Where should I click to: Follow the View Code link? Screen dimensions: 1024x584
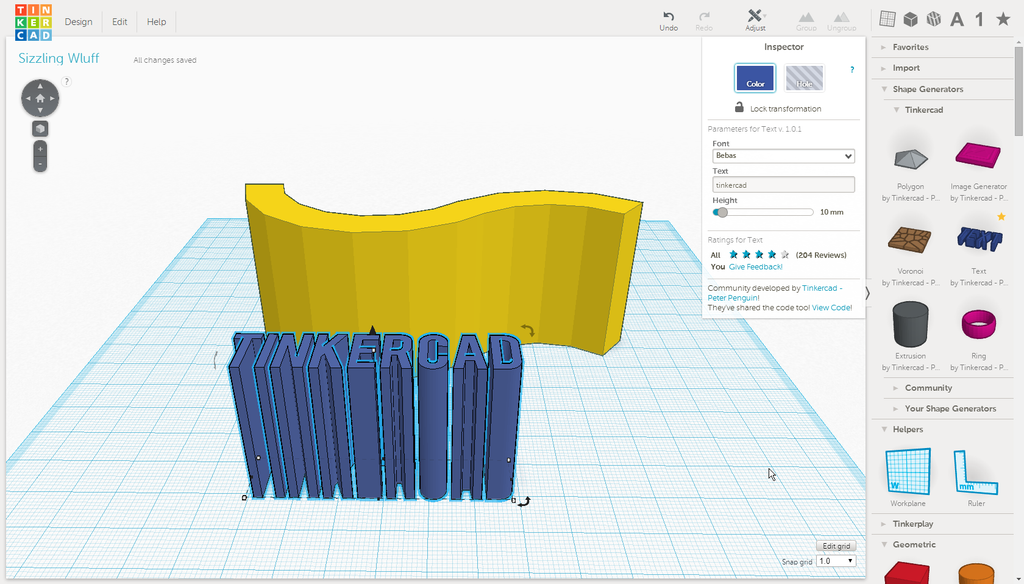pyautogui.click(x=831, y=308)
